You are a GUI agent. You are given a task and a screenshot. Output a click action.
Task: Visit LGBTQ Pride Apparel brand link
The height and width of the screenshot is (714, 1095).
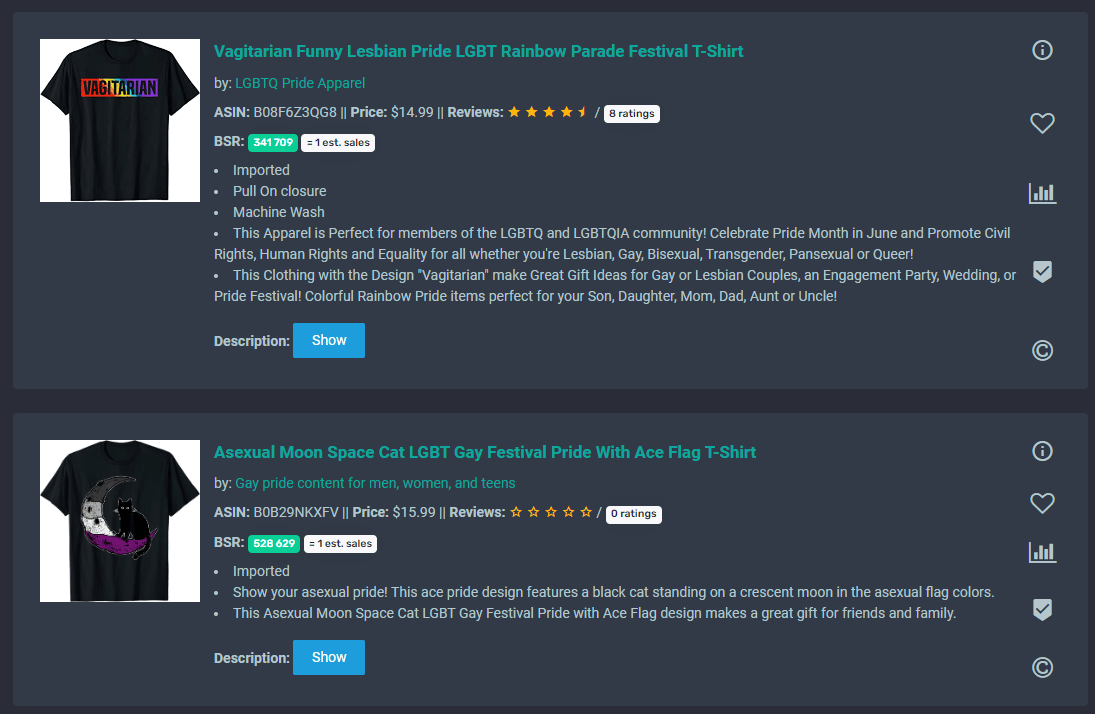pos(300,83)
